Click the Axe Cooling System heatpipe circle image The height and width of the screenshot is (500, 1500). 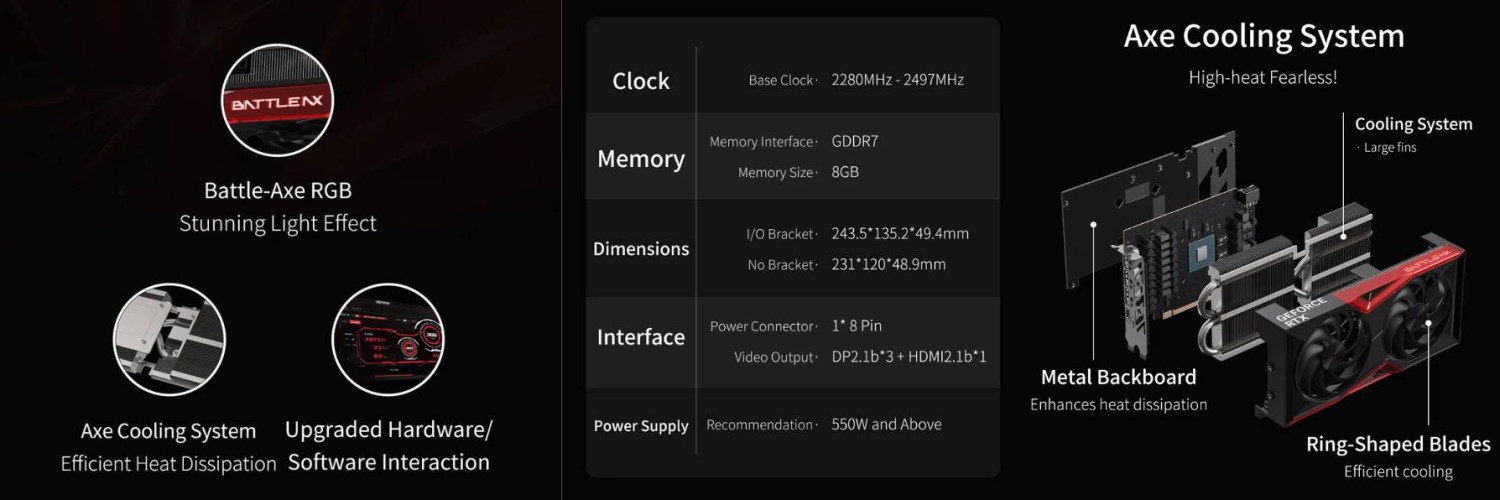click(169, 339)
